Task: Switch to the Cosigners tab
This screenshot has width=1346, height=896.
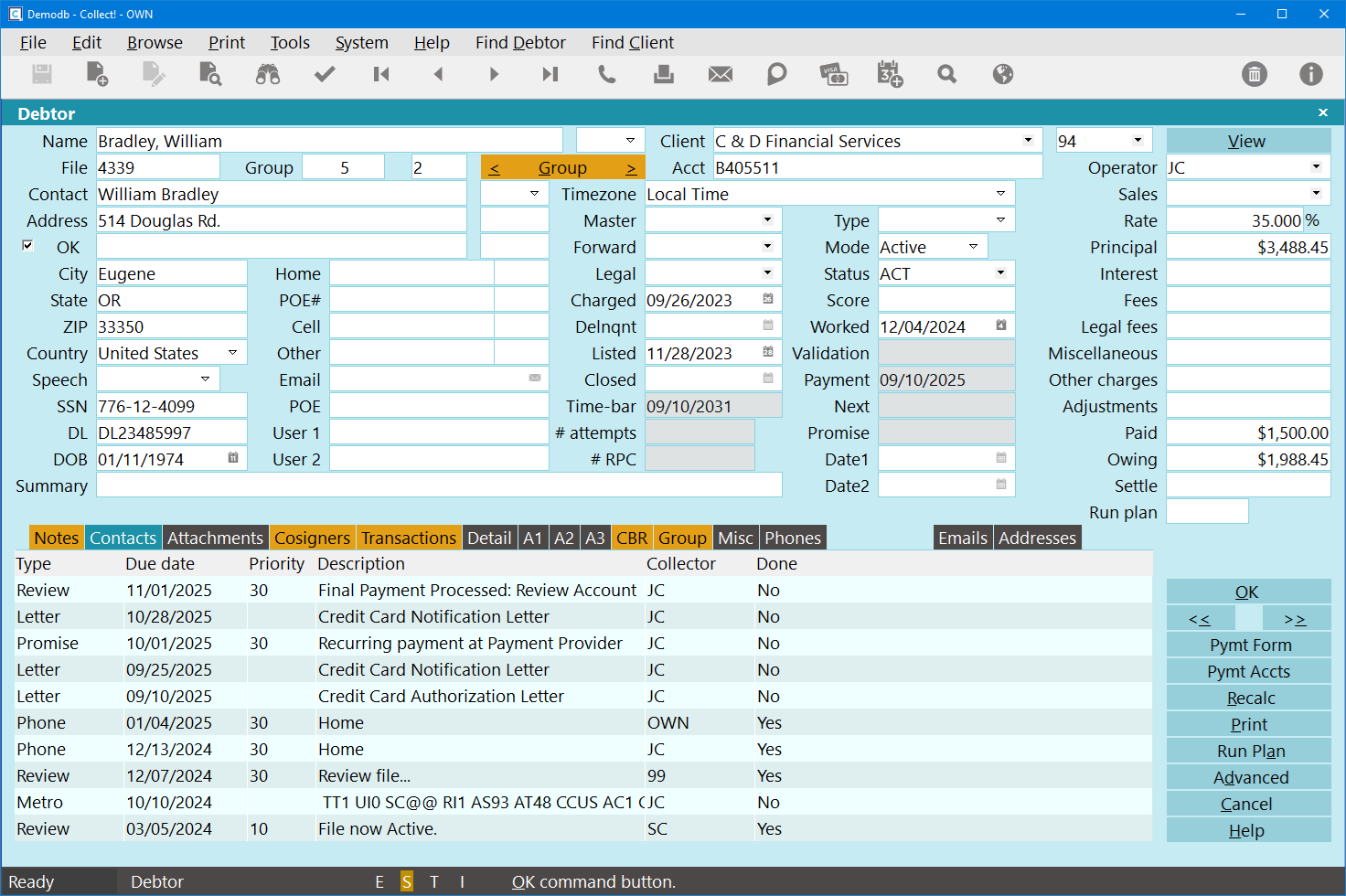Action: pos(312,539)
